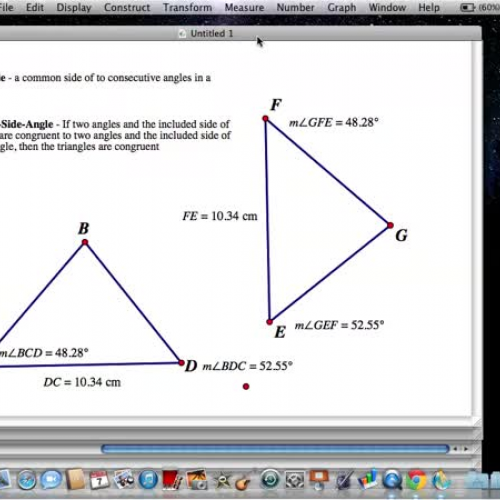Launch Numbers chart icon in dock

click(368, 480)
